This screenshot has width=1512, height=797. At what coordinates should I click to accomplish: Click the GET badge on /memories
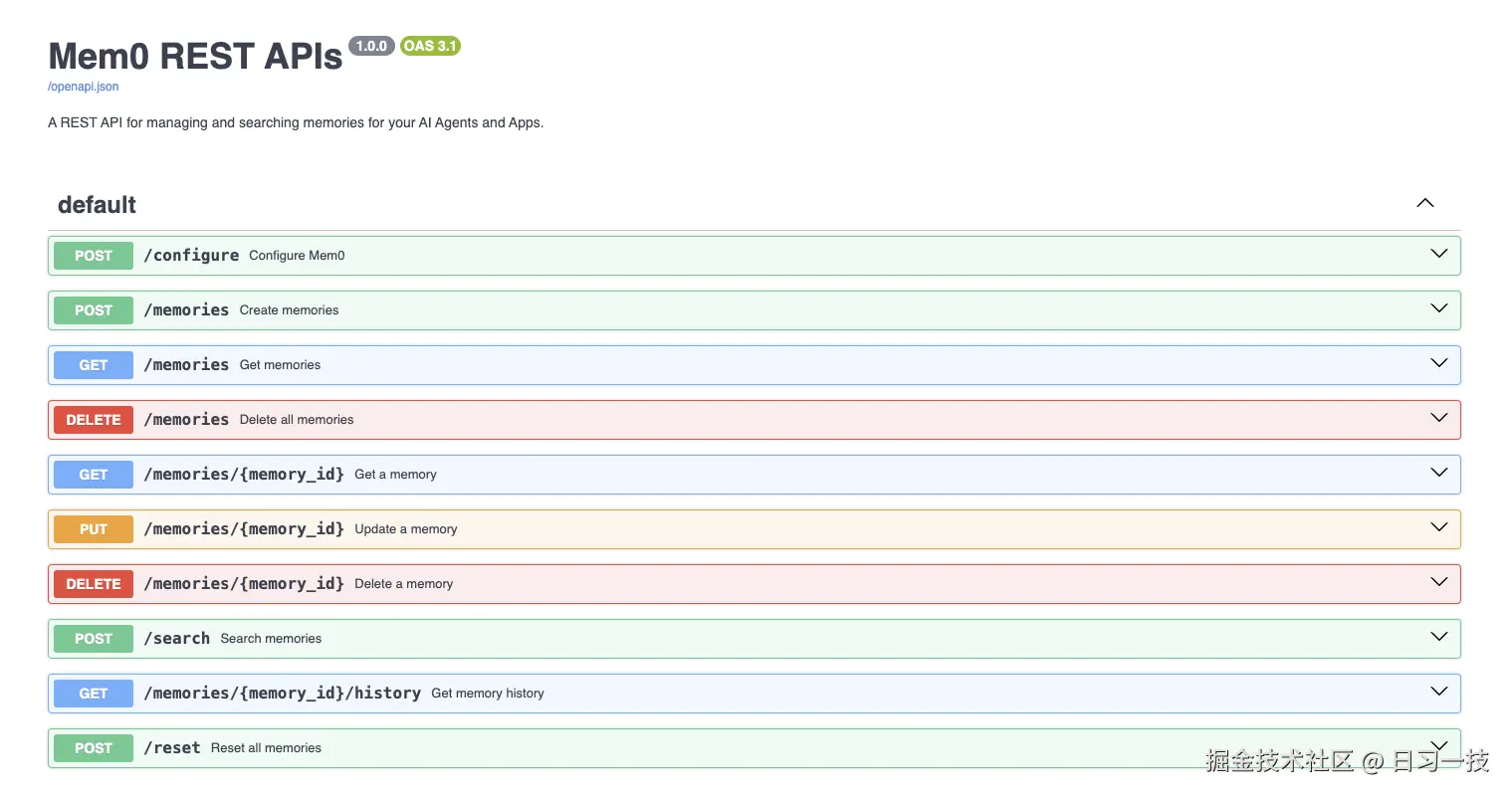[93, 364]
